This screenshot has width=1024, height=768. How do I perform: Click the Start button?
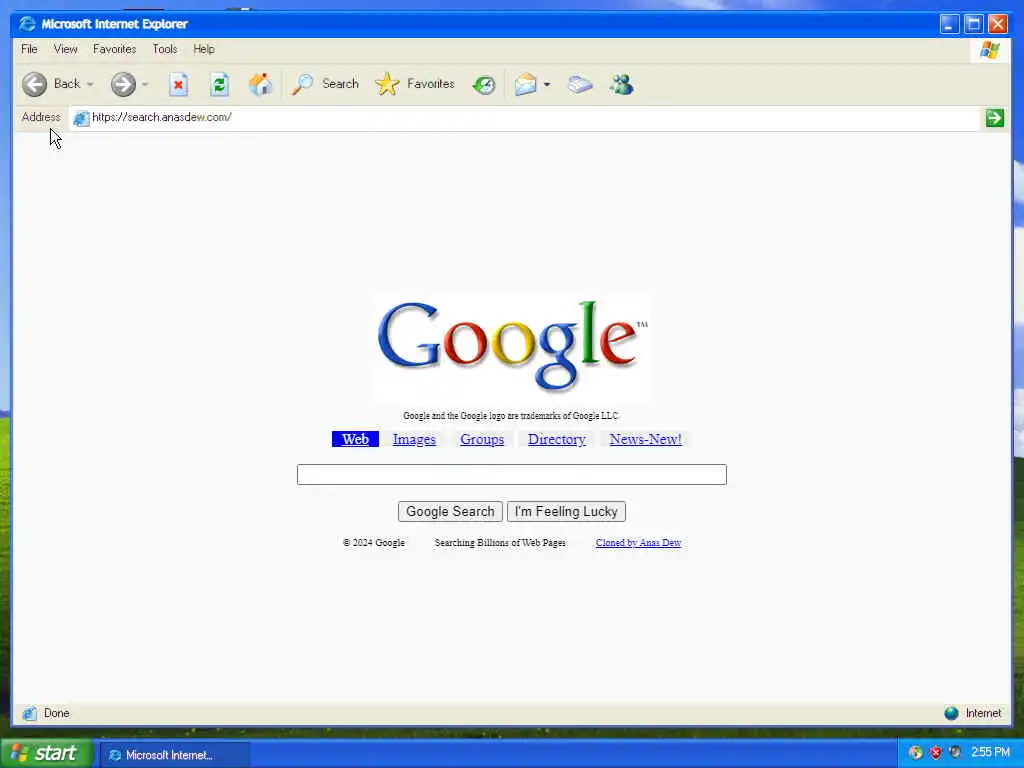tap(45, 754)
